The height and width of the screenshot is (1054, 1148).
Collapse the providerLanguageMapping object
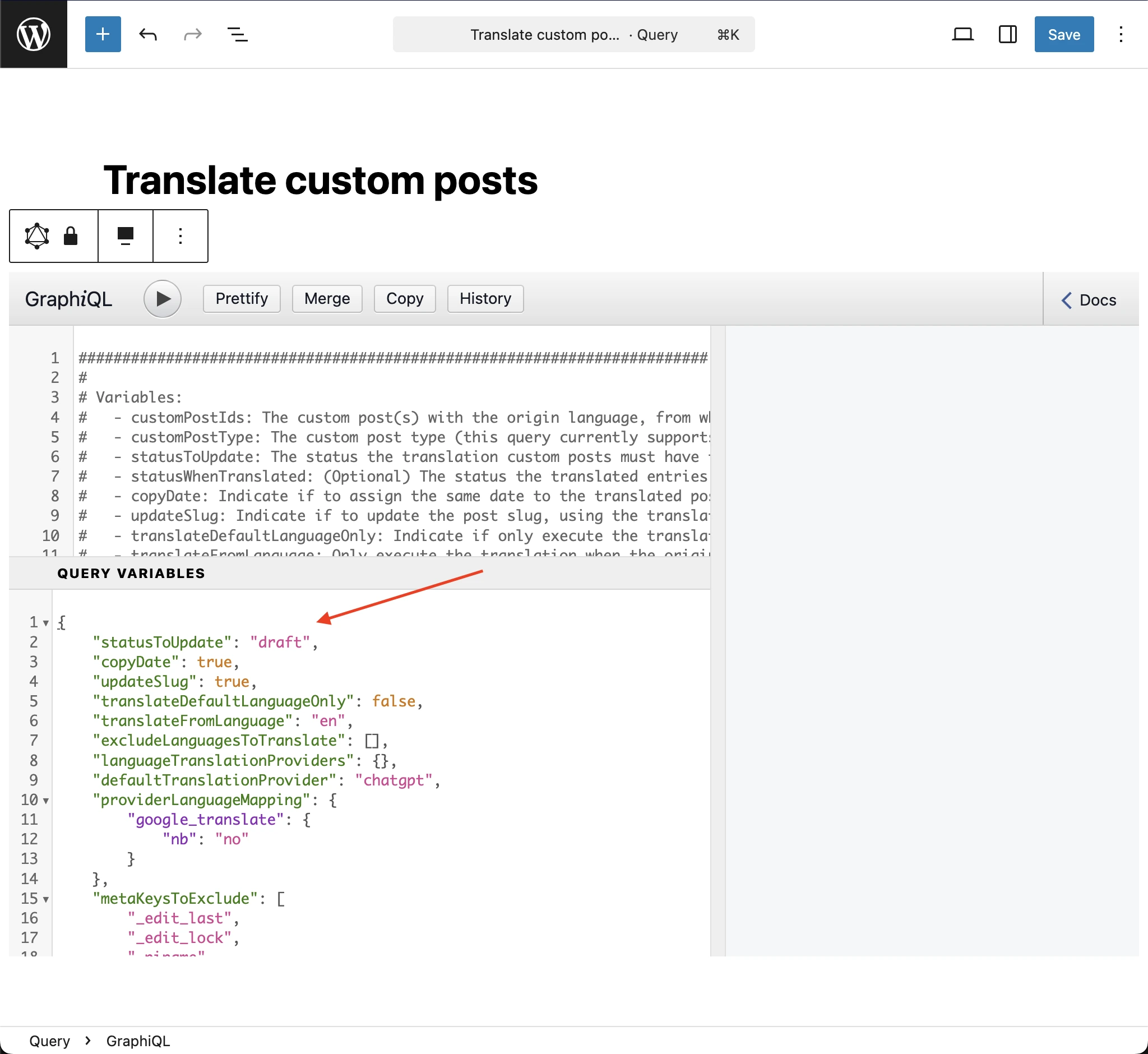point(45,800)
